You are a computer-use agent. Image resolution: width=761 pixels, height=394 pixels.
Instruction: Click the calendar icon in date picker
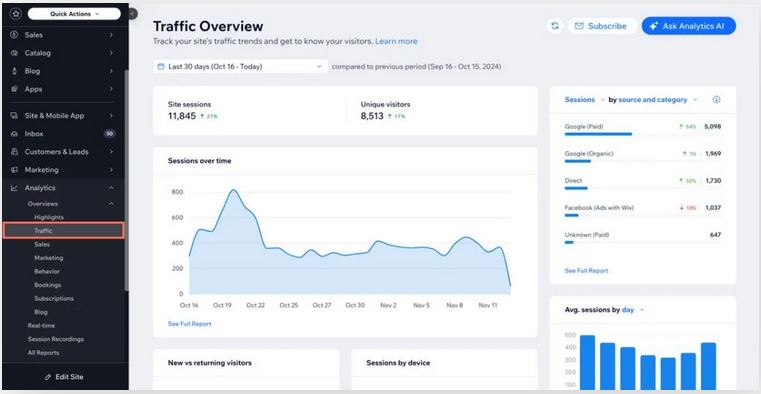click(161, 66)
